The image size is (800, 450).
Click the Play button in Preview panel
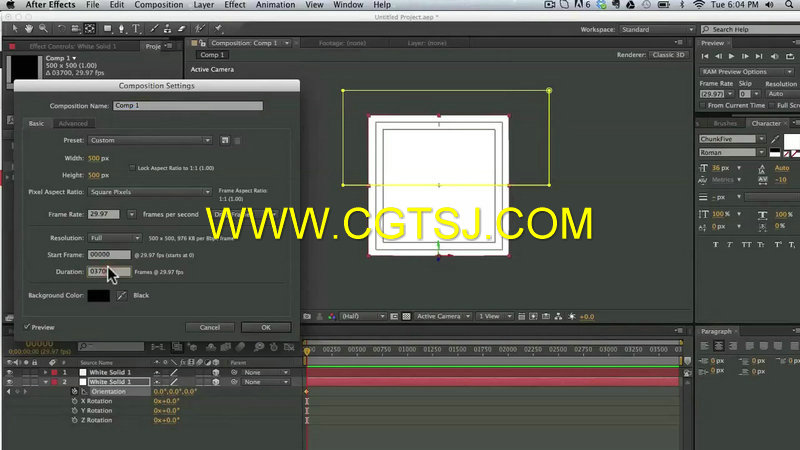731,56
